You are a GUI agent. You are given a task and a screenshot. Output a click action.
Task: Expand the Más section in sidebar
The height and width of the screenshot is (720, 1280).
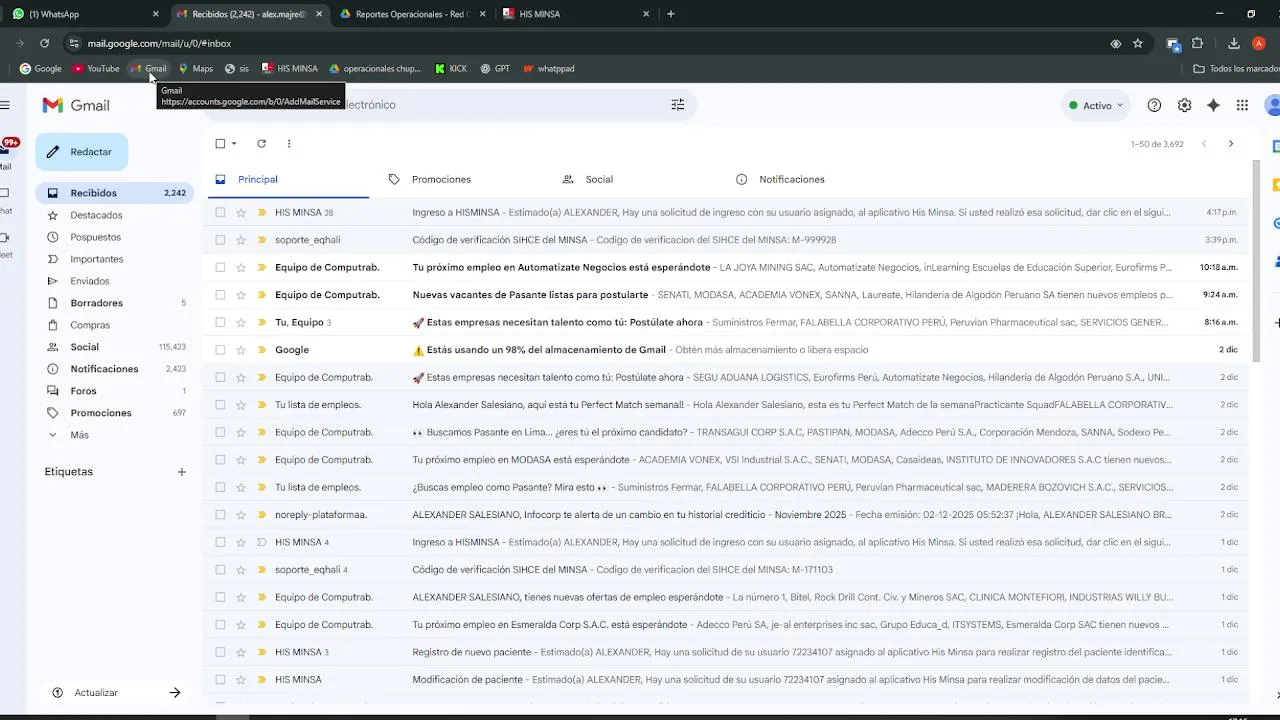pyautogui.click(x=79, y=435)
